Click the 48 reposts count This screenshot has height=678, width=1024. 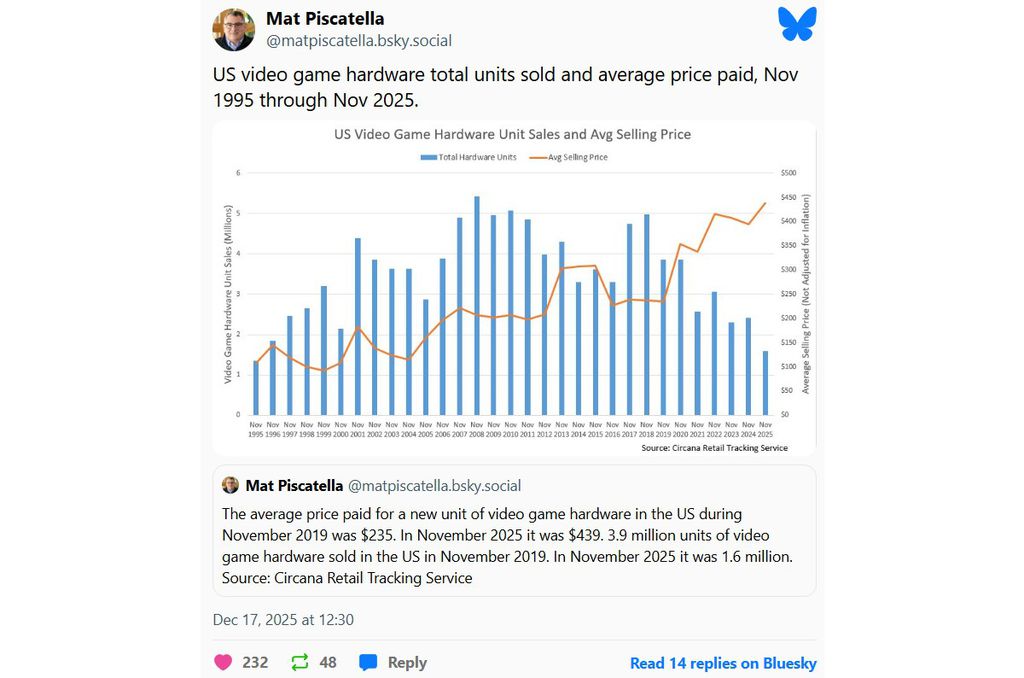point(328,662)
